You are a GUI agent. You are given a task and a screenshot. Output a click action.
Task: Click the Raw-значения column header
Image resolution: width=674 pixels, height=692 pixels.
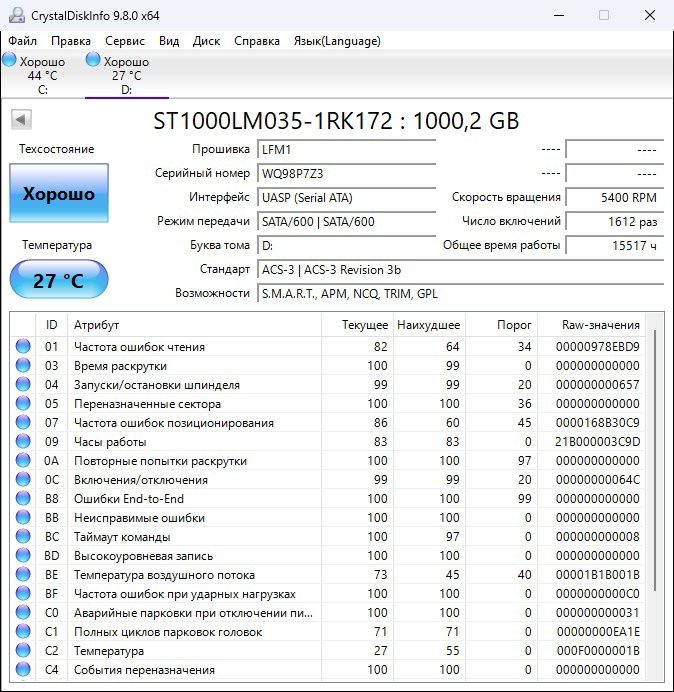pos(591,325)
